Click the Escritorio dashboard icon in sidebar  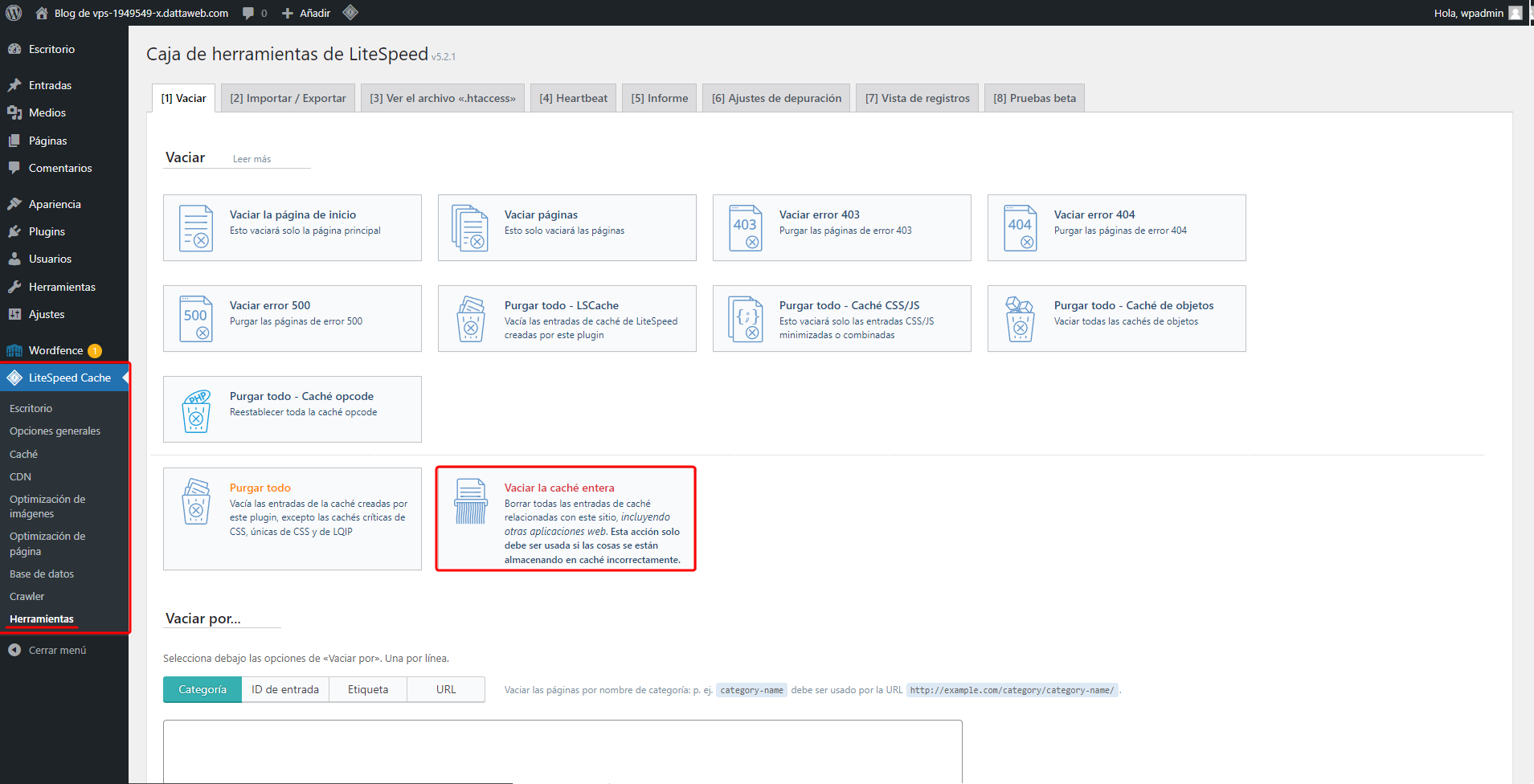coord(14,49)
